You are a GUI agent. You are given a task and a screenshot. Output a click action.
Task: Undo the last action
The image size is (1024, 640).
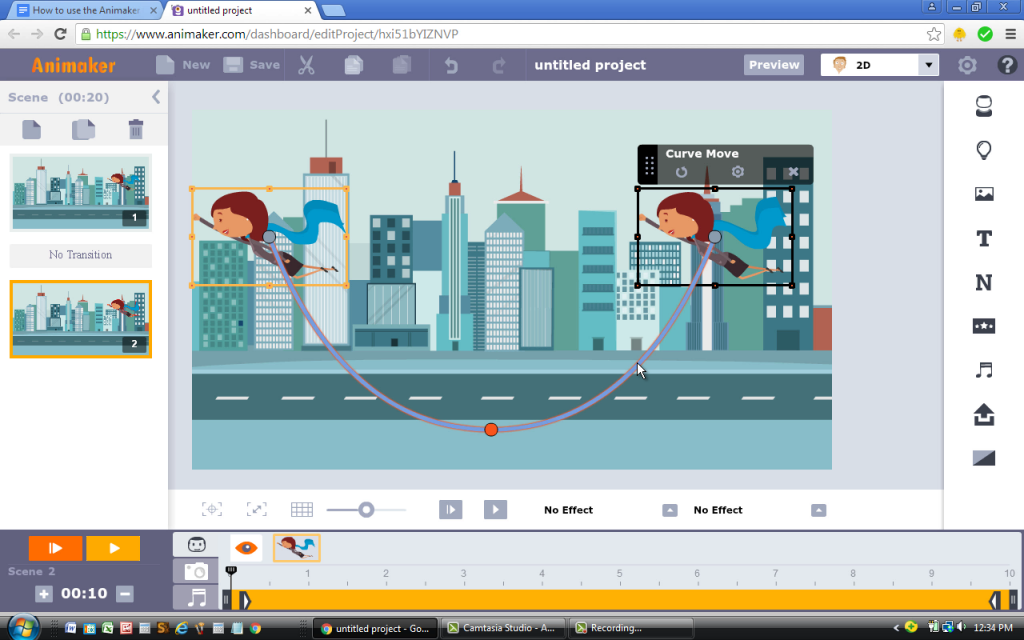[x=451, y=65]
